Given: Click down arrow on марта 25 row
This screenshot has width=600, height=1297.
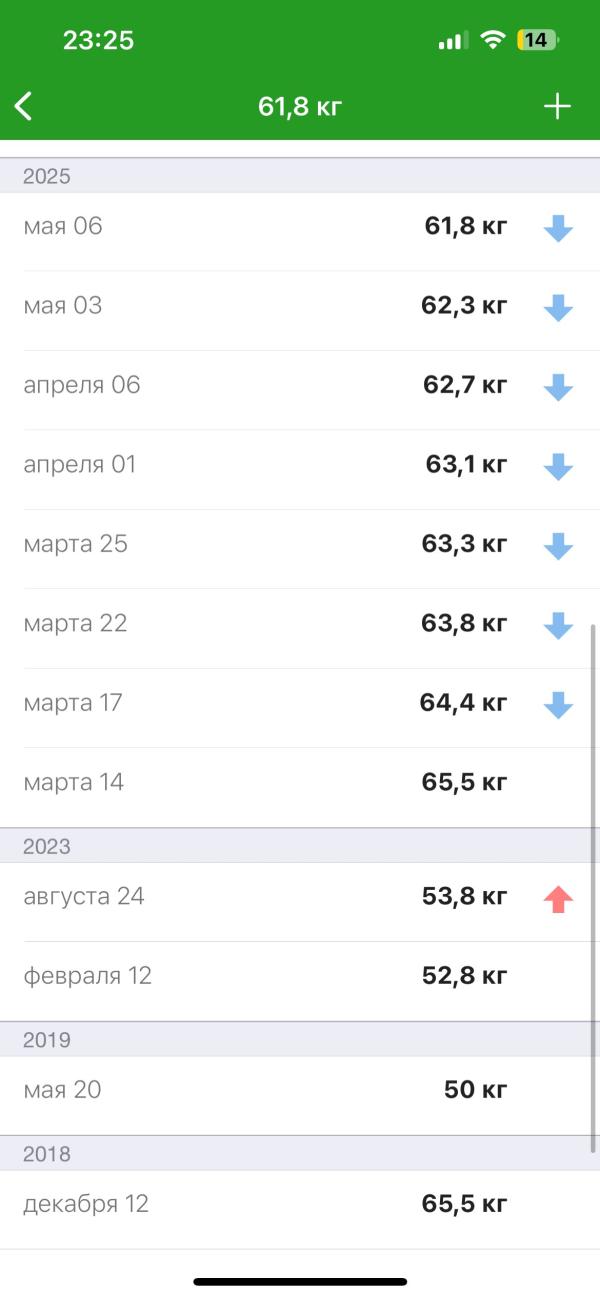Looking at the screenshot, I should pos(558,546).
